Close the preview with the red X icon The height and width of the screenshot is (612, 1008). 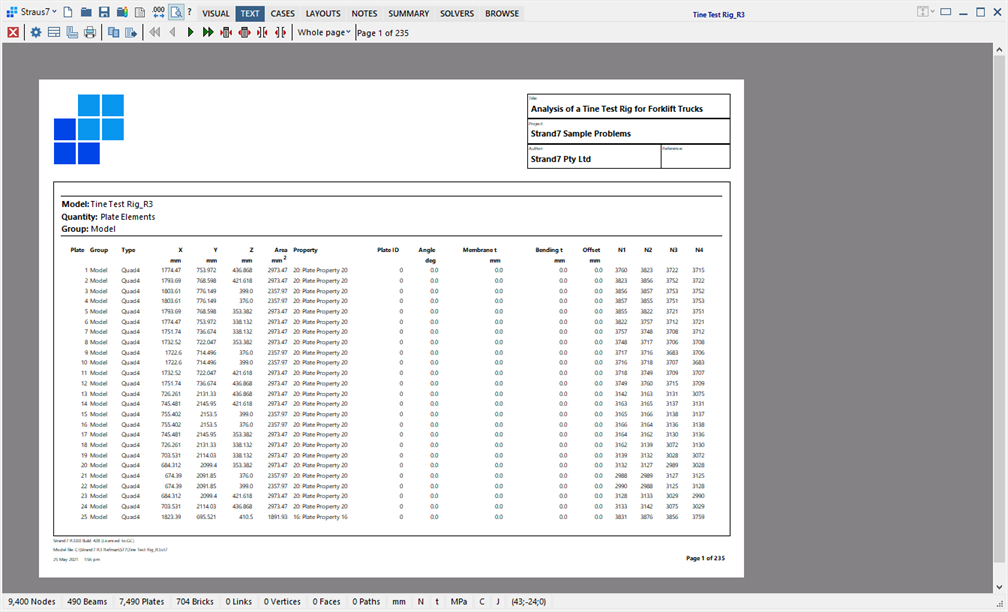point(13,32)
